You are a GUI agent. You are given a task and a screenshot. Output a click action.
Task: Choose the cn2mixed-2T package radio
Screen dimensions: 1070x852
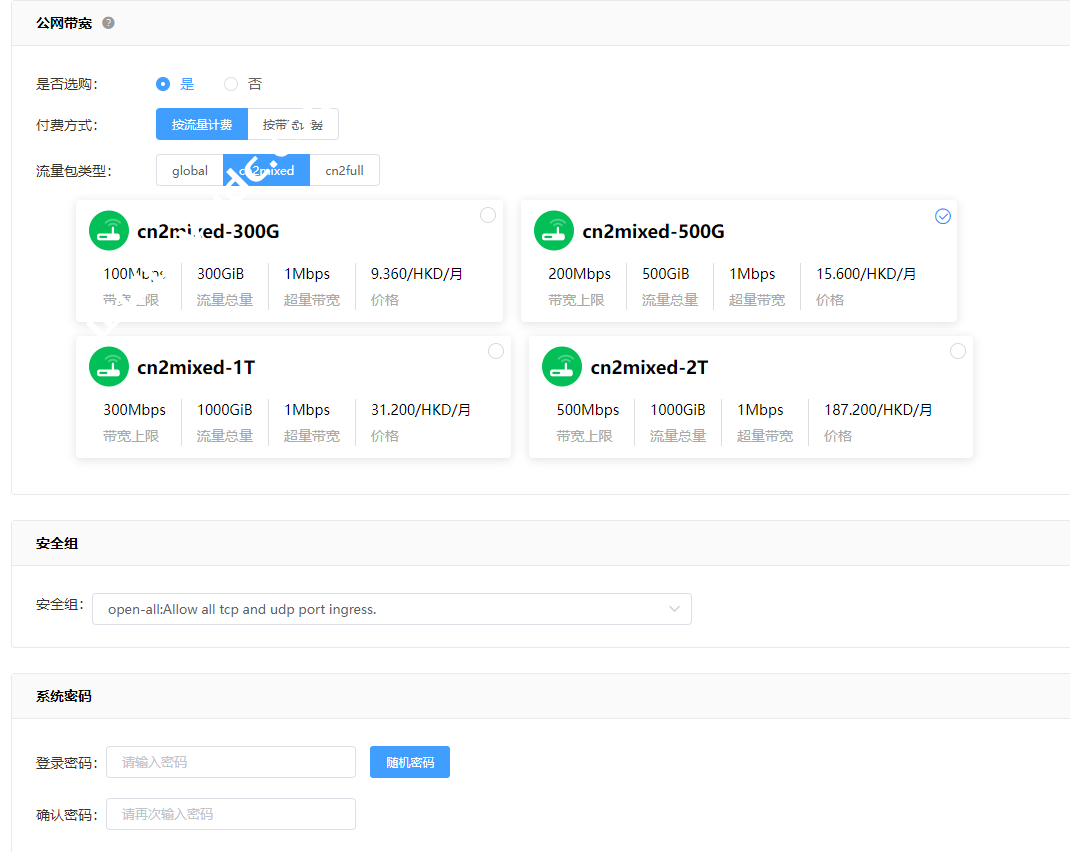click(x=958, y=351)
